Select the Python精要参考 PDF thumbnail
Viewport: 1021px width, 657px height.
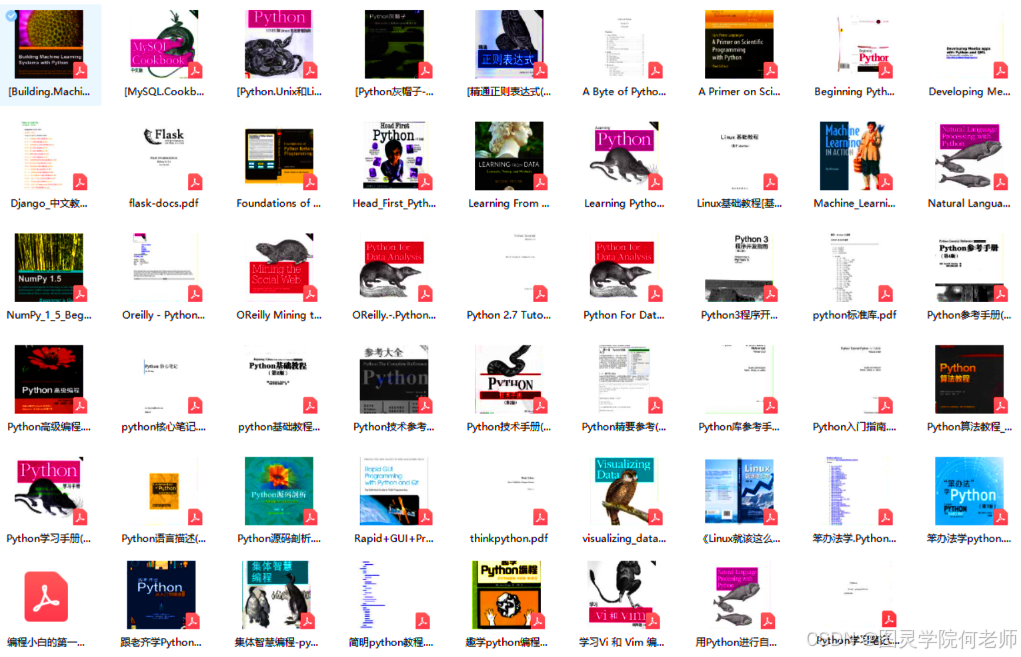click(624, 380)
